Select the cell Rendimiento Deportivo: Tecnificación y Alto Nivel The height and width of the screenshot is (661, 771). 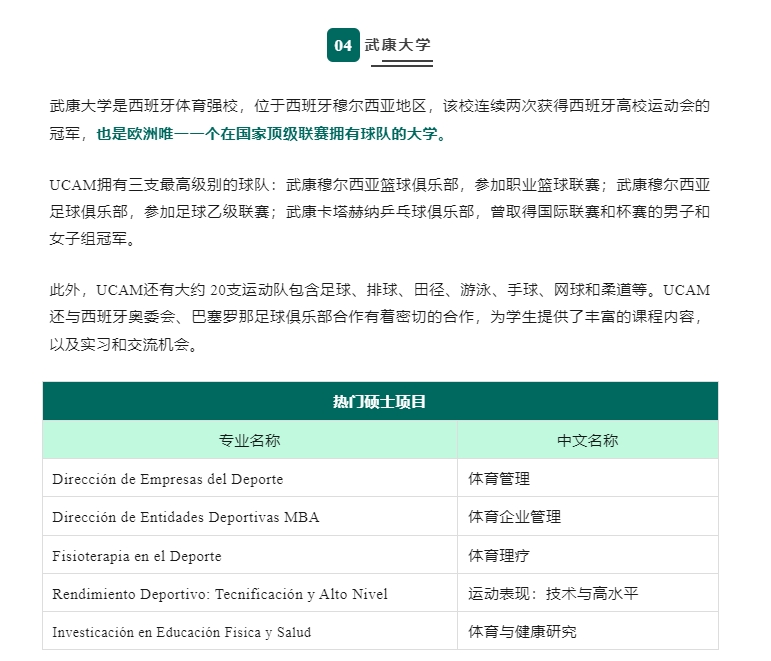click(250, 593)
